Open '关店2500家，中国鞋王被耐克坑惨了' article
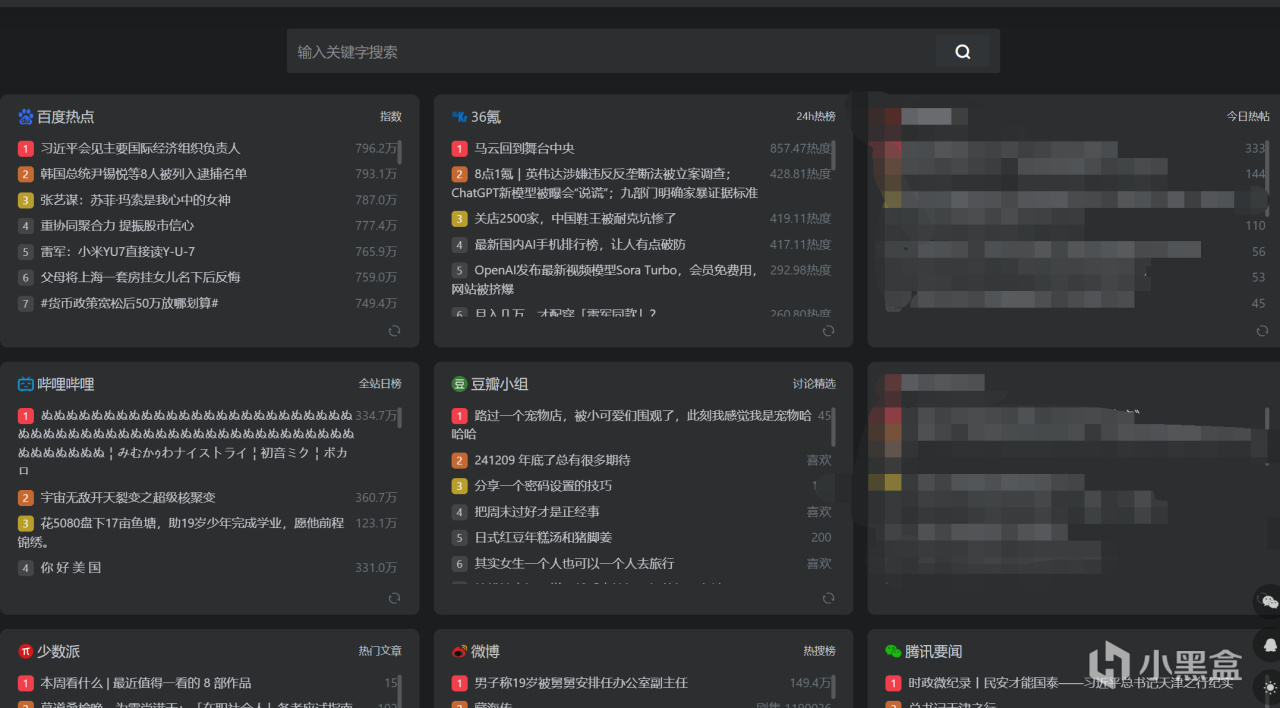1280x708 pixels. (x=575, y=218)
